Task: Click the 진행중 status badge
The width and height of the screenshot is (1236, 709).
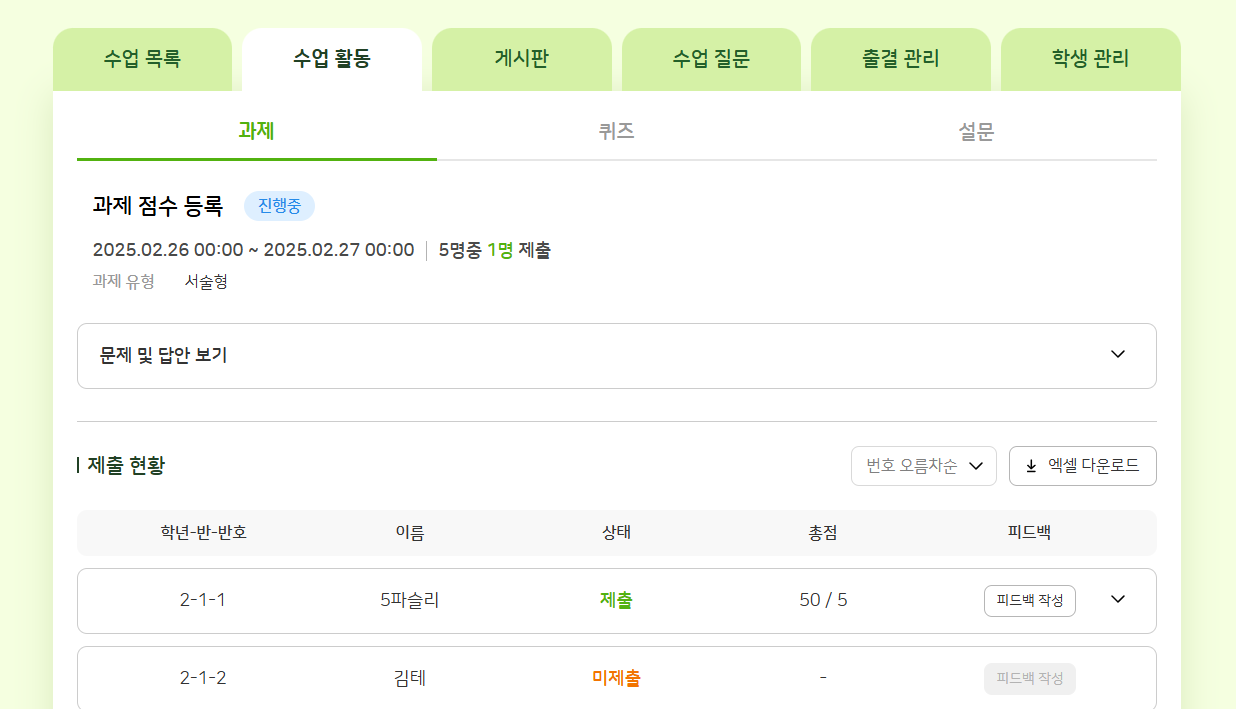Action: point(279,206)
